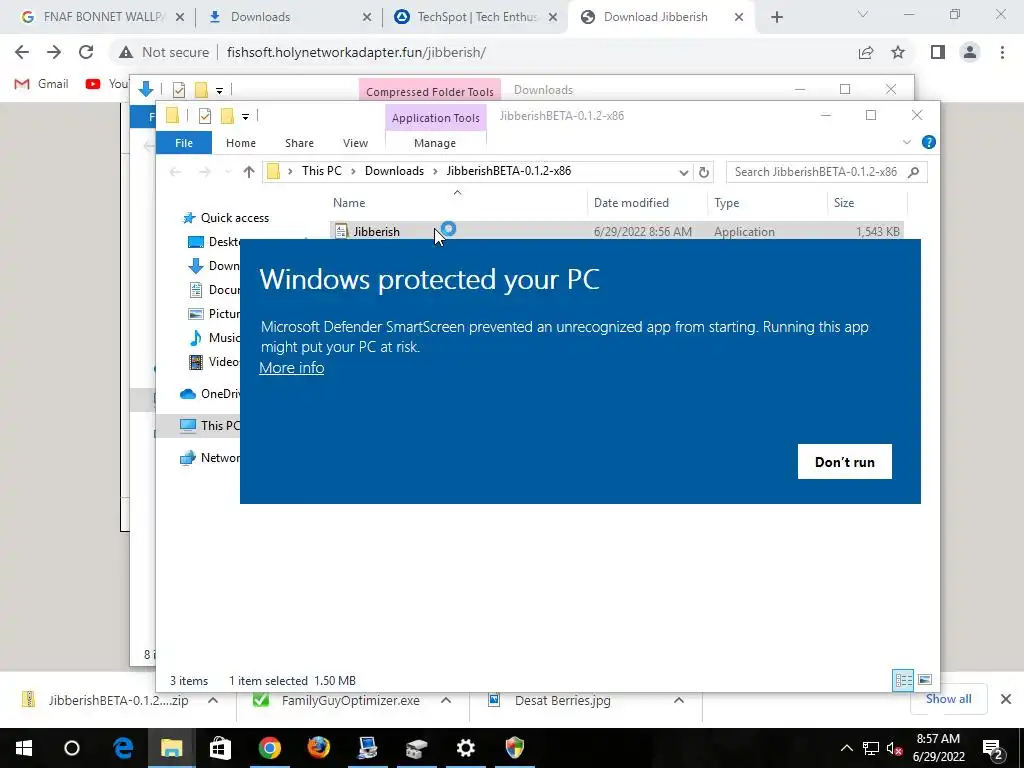The height and width of the screenshot is (768, 1024).
Task: Switch to Details view layout icon
Action: 903,680
